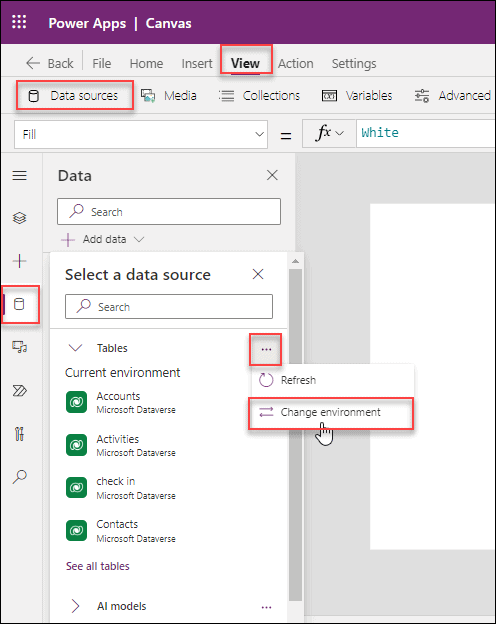Image resolution: width=496 pixels, height=624 pixels.
Task: Click the Data pane search field
Action: click(x=169, y=211)
